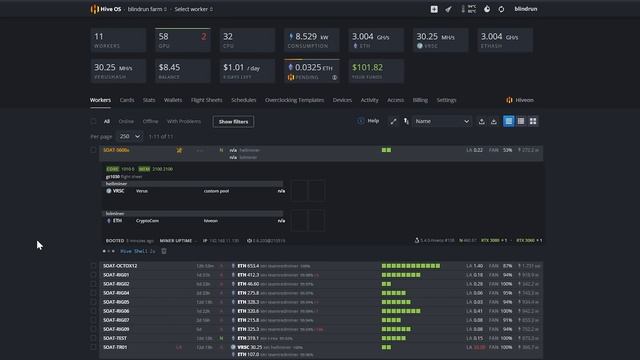This screenshot has width=640, height=360.
Task: Click the Hiveon logo link
Action: click(x=520, y=100)
